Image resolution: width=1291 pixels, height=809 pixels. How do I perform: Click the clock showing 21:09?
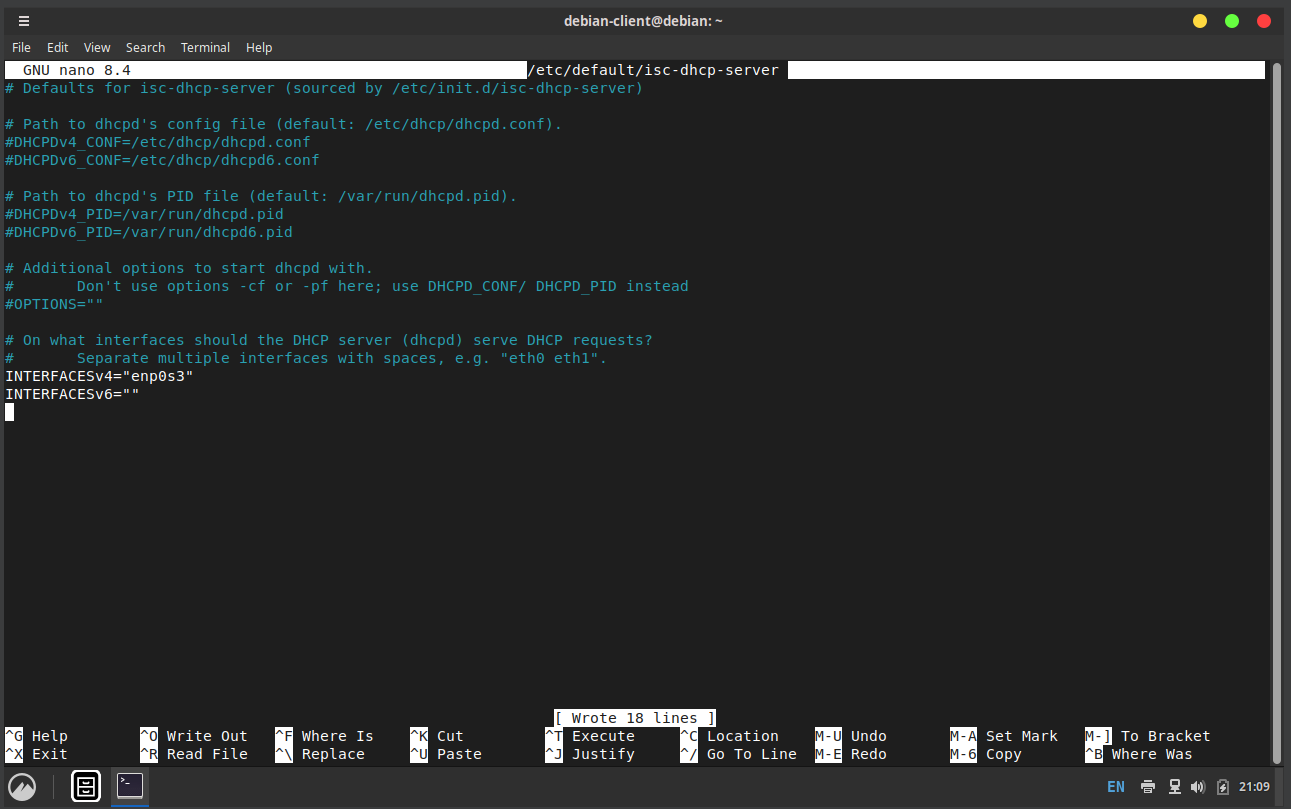click(1254, 787)
